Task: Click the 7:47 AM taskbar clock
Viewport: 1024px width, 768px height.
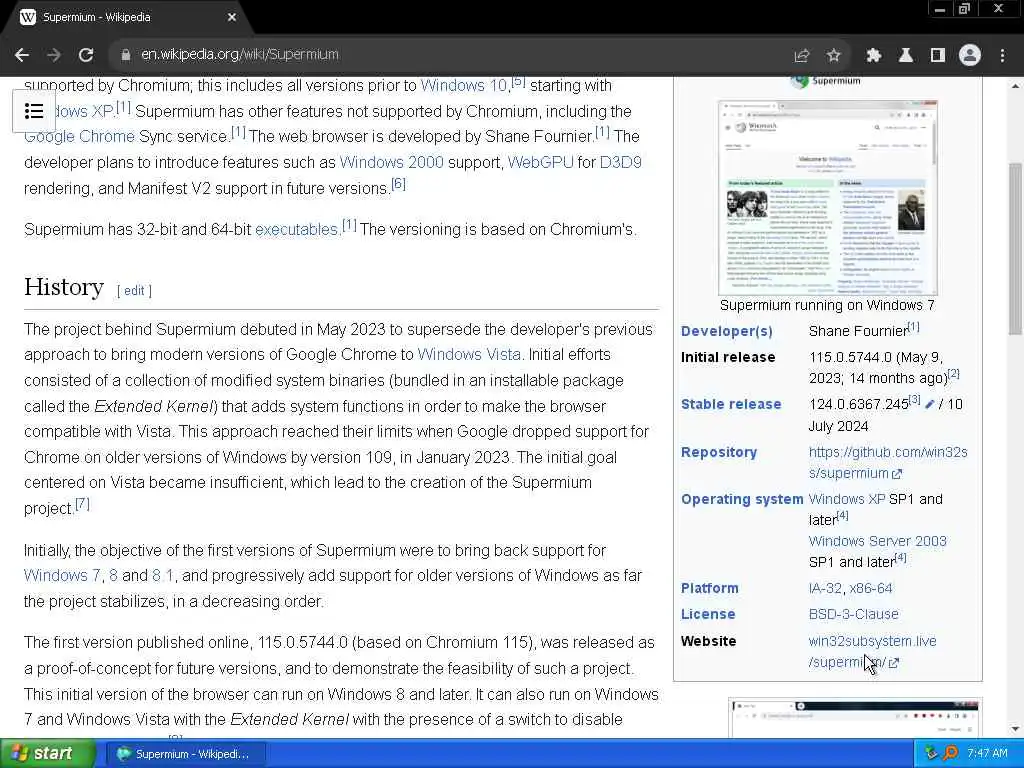Action: [987, 754]
